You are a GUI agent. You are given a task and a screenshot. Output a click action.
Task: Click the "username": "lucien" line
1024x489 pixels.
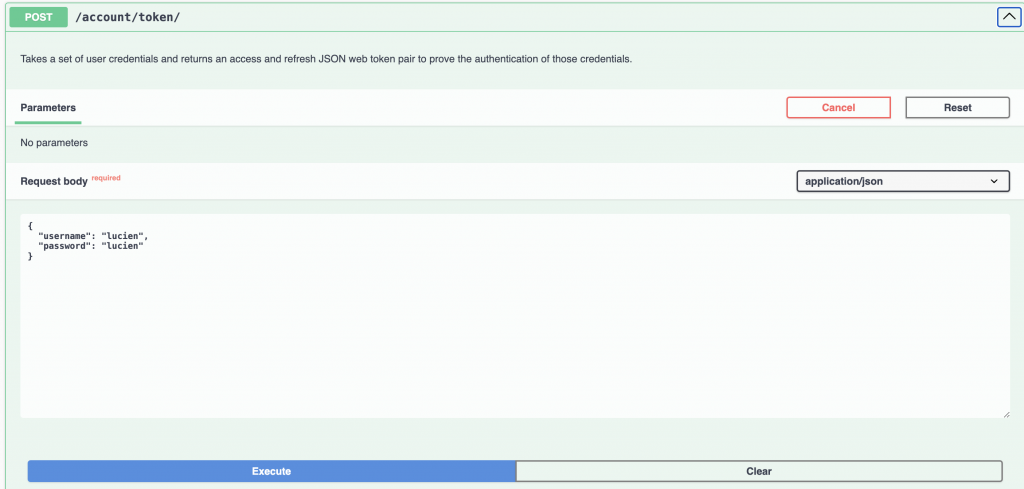pyautogui.click(x=93, y=236)
